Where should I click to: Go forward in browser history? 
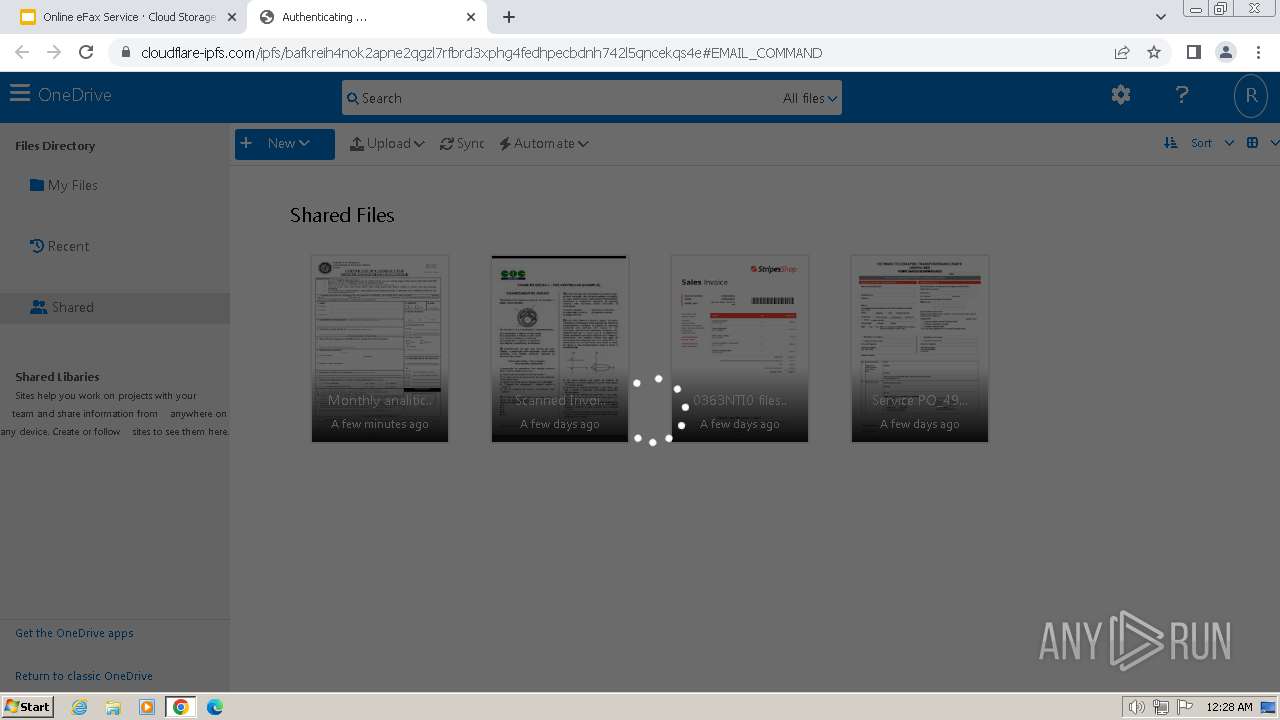pos(54,52)
